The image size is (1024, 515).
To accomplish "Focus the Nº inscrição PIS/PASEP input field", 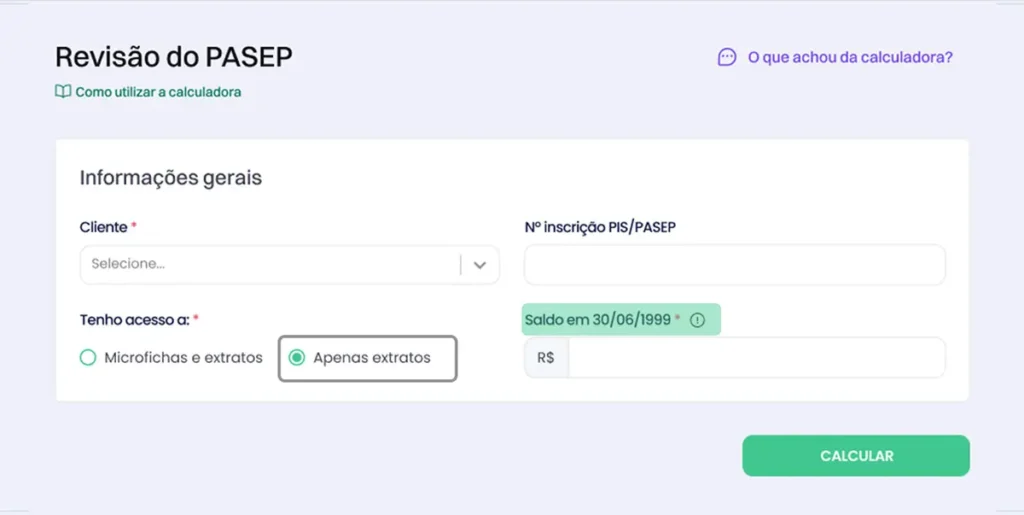I will point(734,265).
